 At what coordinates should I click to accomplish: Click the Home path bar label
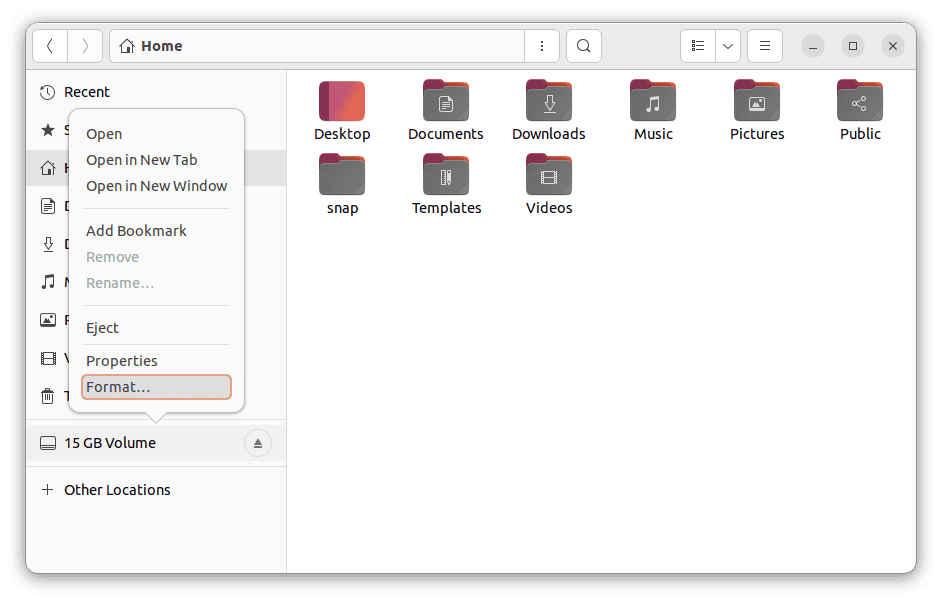pos(162,46)
